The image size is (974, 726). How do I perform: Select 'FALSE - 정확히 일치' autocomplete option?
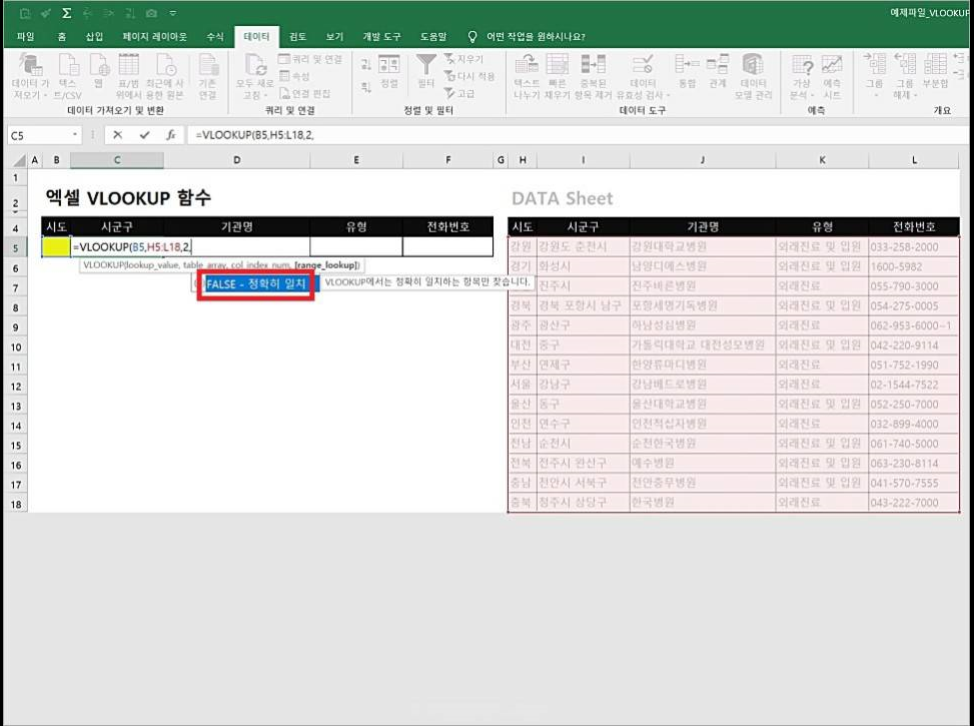[256, 284]
